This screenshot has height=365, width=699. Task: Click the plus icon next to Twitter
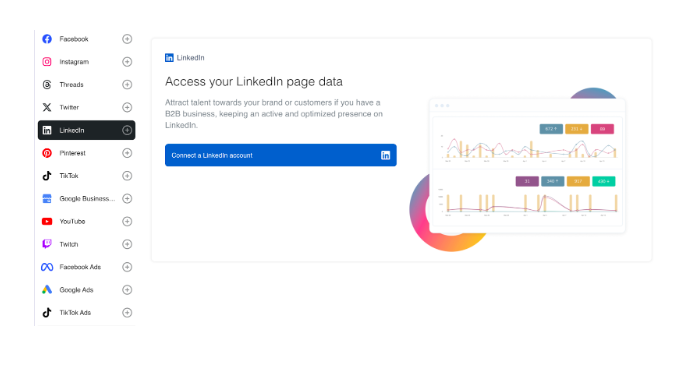pos(127,107)
